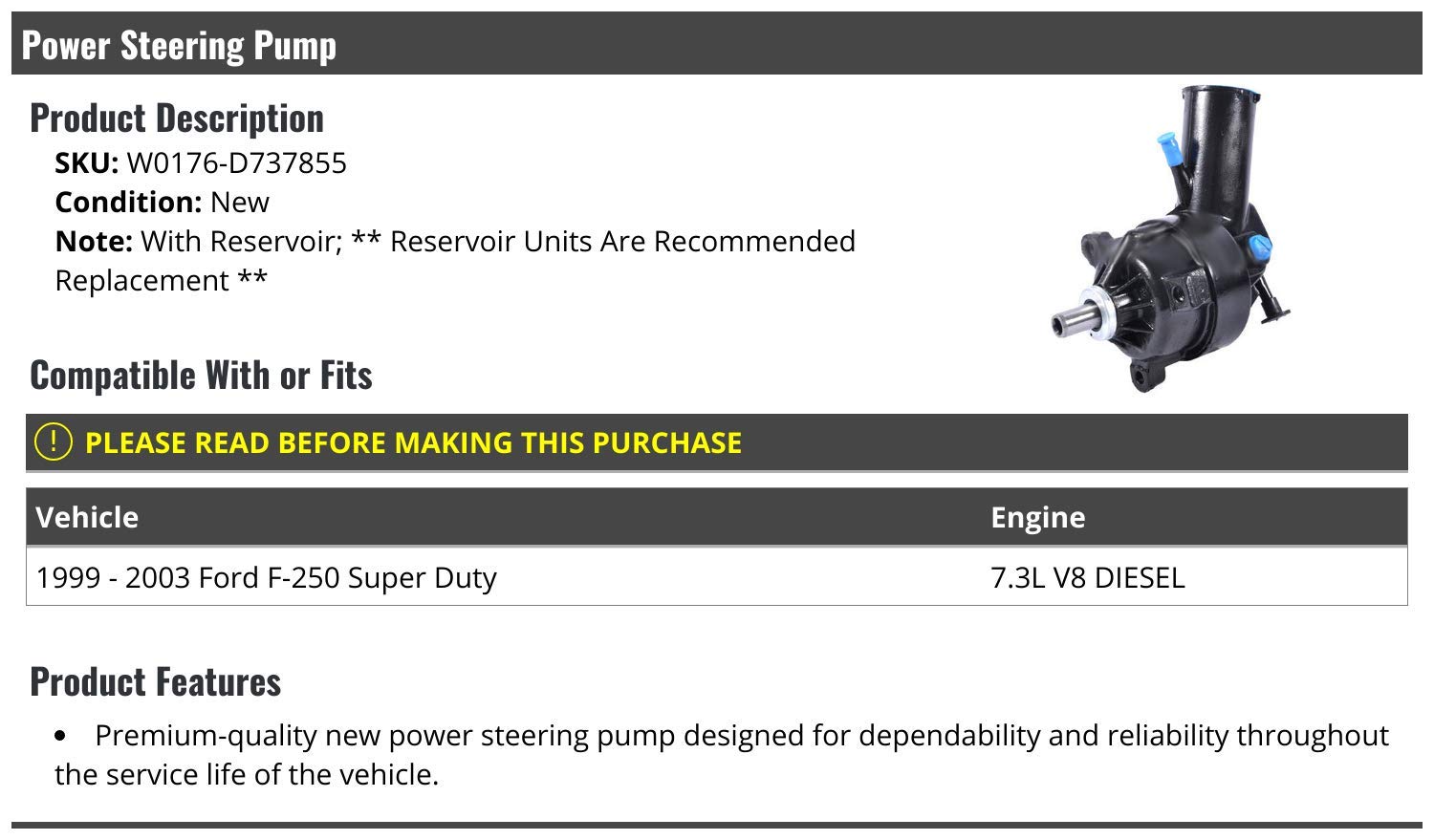Screen dimensions: 1434x840
Task: Click the Product Features heading
Action: pyautogui.click(x=155, y=681)
